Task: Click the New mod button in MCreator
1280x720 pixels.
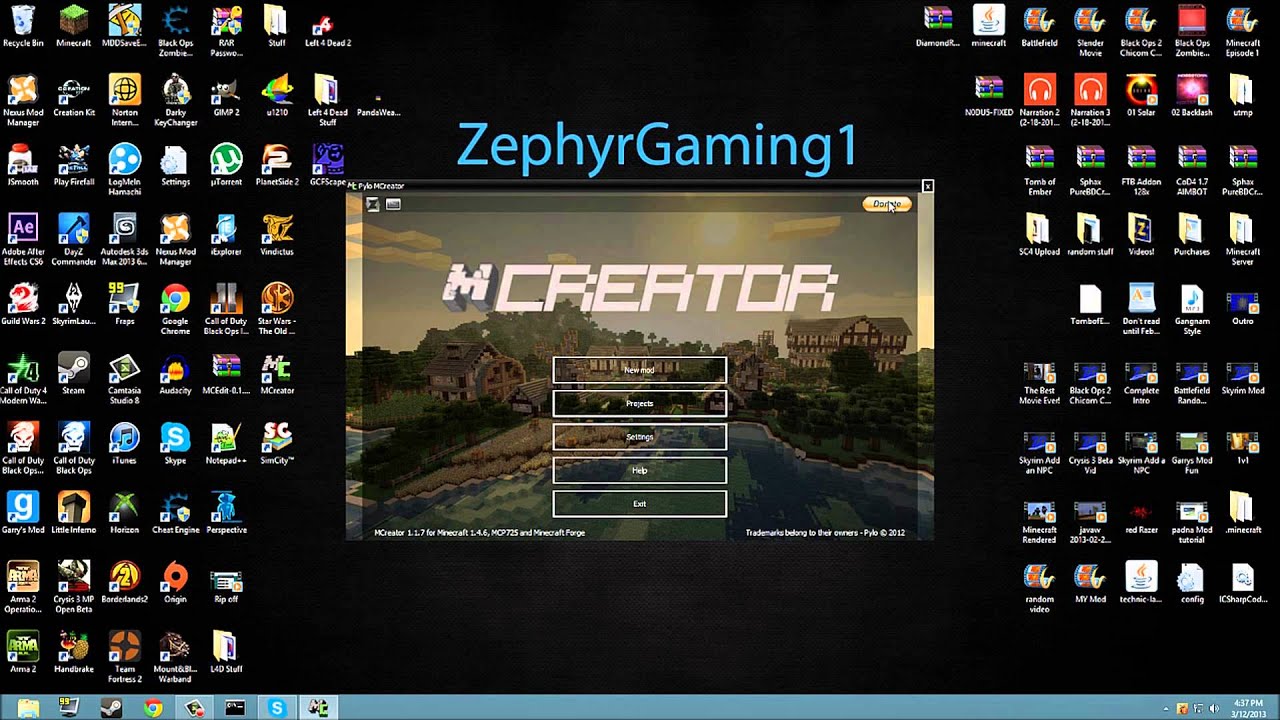Action: 640,370
